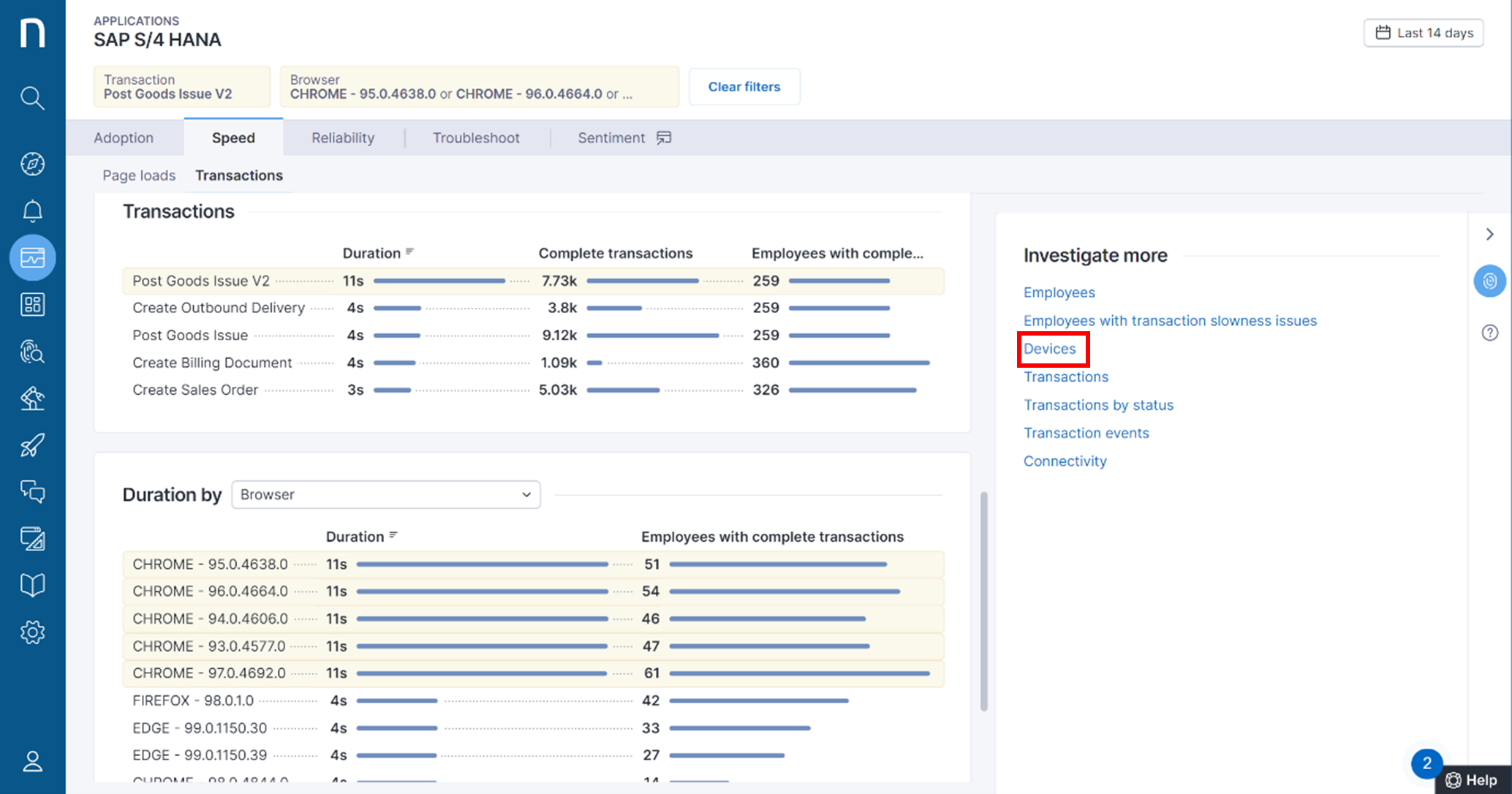Open the compass icon in sidebar
The width and height of the screenshot is (1512, 794).
click(x=32, y=164)
